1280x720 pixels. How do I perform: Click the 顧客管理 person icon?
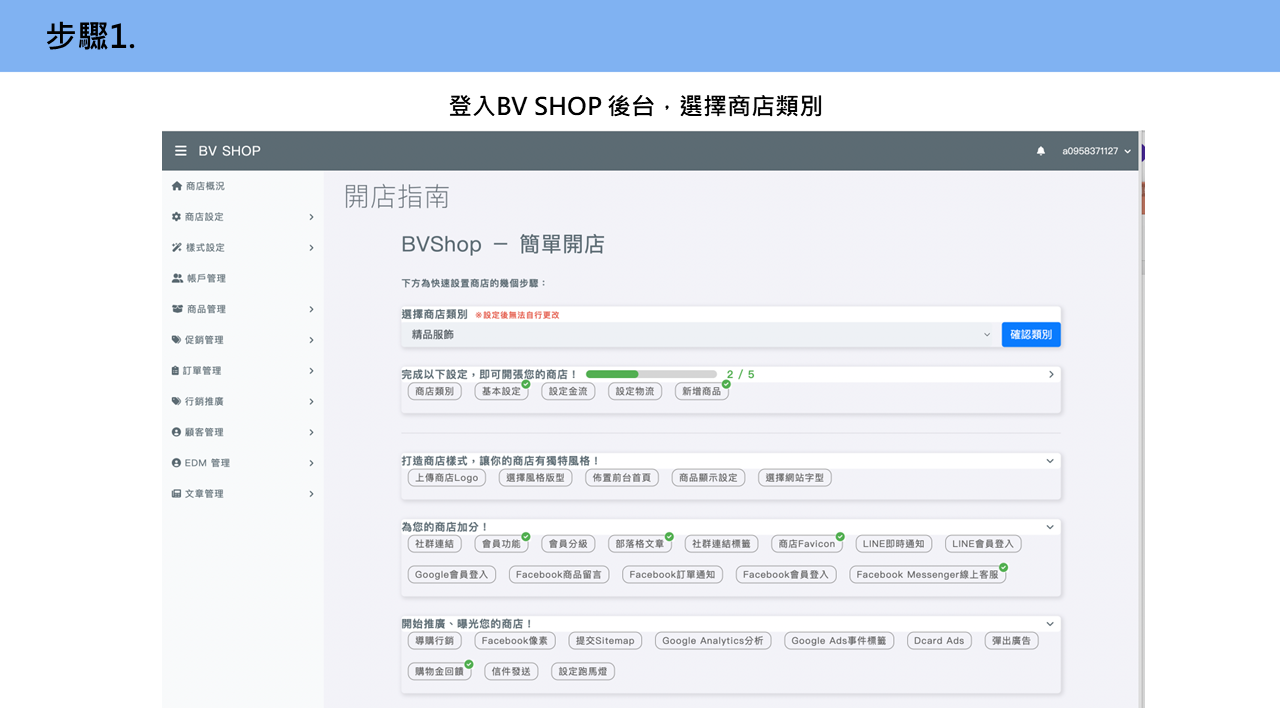coord(177,432)
